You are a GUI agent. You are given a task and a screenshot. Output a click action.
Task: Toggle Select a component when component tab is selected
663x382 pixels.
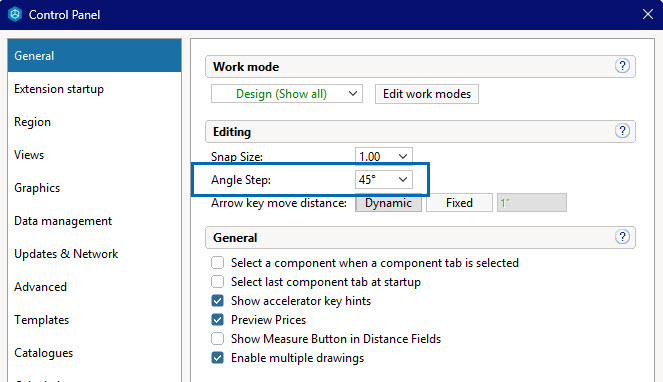[x=217, y=263]
